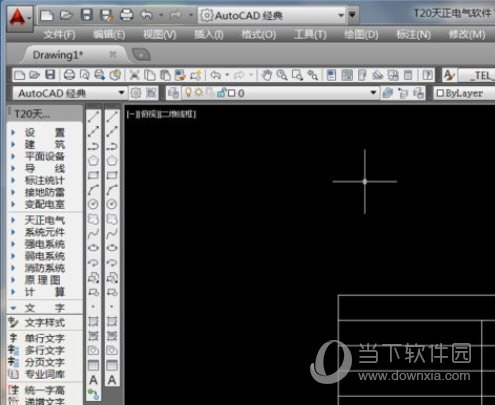495x405 pixels.
Task: Click Open in the quick access toolbar
Action: pos(66,15)
